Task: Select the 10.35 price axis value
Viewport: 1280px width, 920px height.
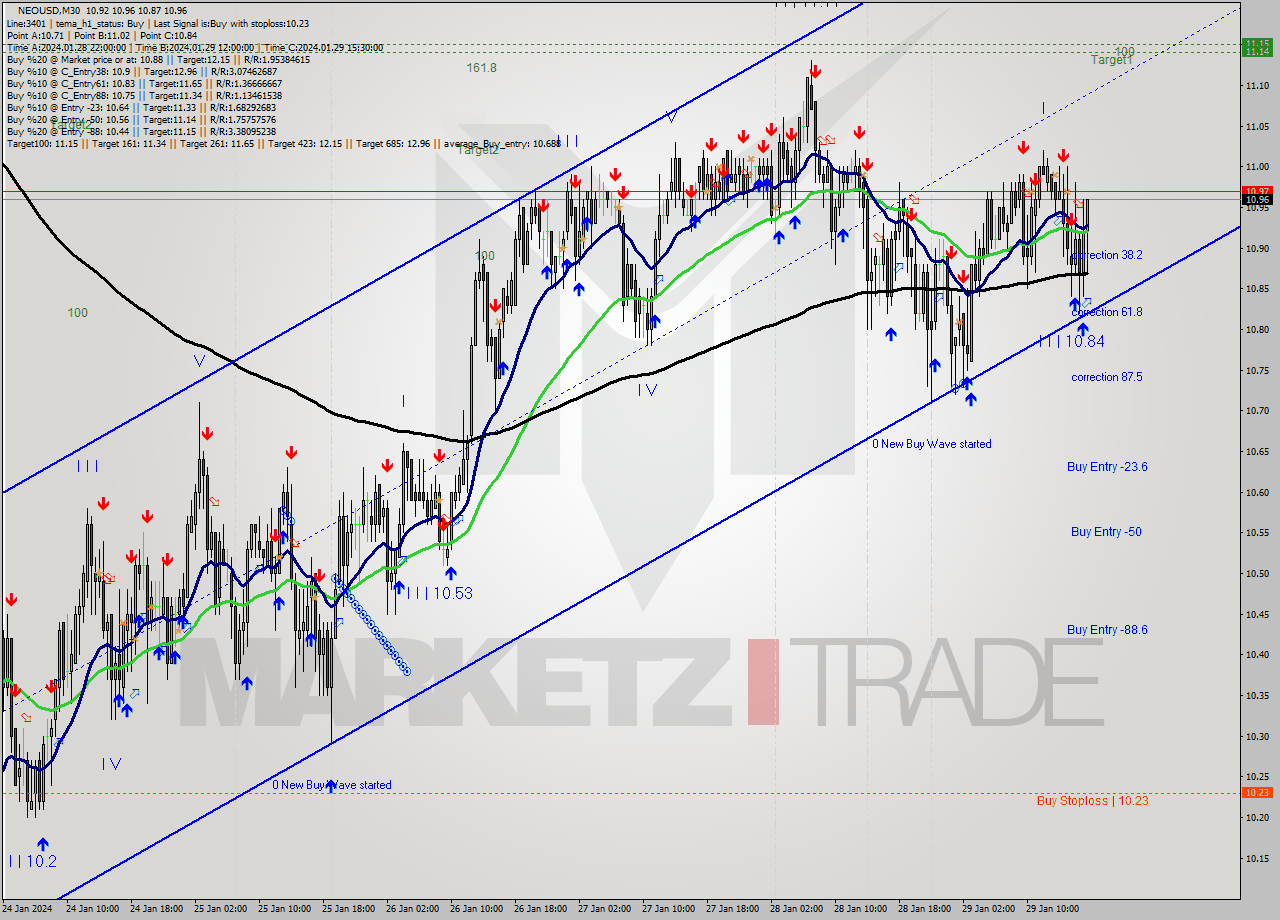Action: click(1258, 696)
